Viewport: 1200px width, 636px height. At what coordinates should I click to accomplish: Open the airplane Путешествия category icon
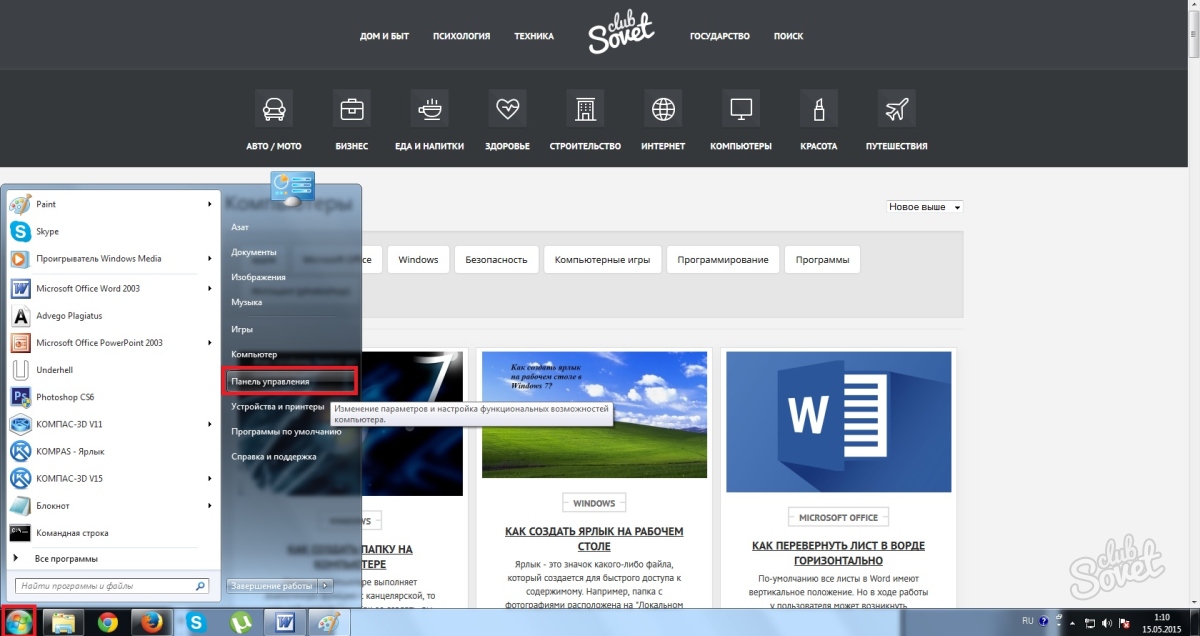point(896,108)
